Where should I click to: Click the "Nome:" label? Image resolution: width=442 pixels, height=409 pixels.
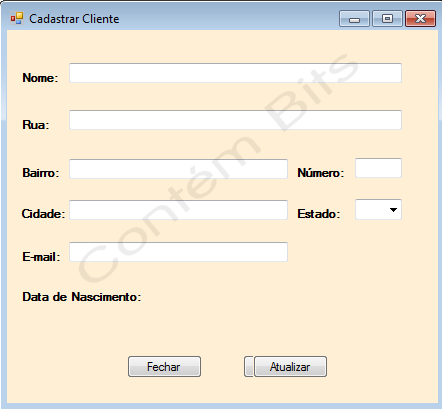point(40,78)
